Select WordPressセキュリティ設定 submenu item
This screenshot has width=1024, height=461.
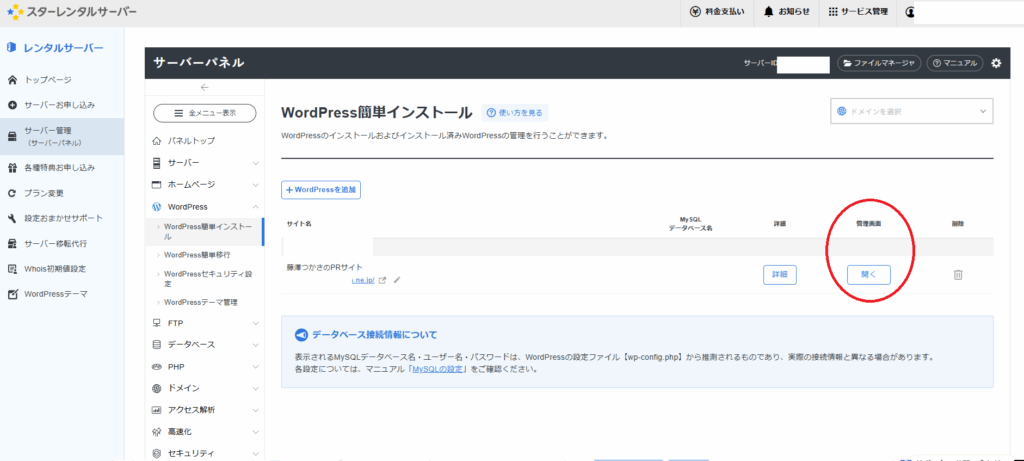click(208, 274)
